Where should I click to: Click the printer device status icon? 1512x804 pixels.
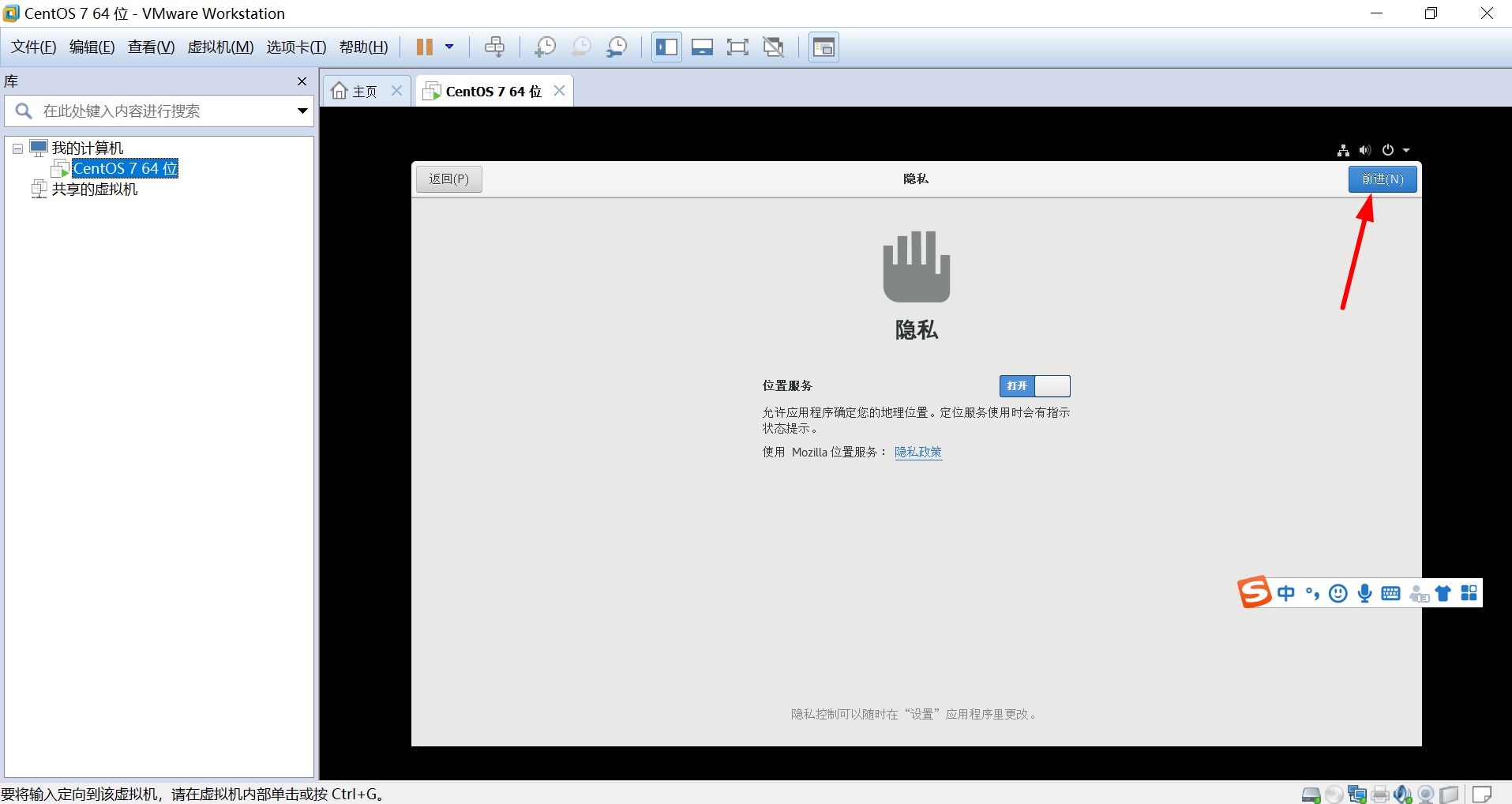pyautogui.click(x=1380, y=795)
